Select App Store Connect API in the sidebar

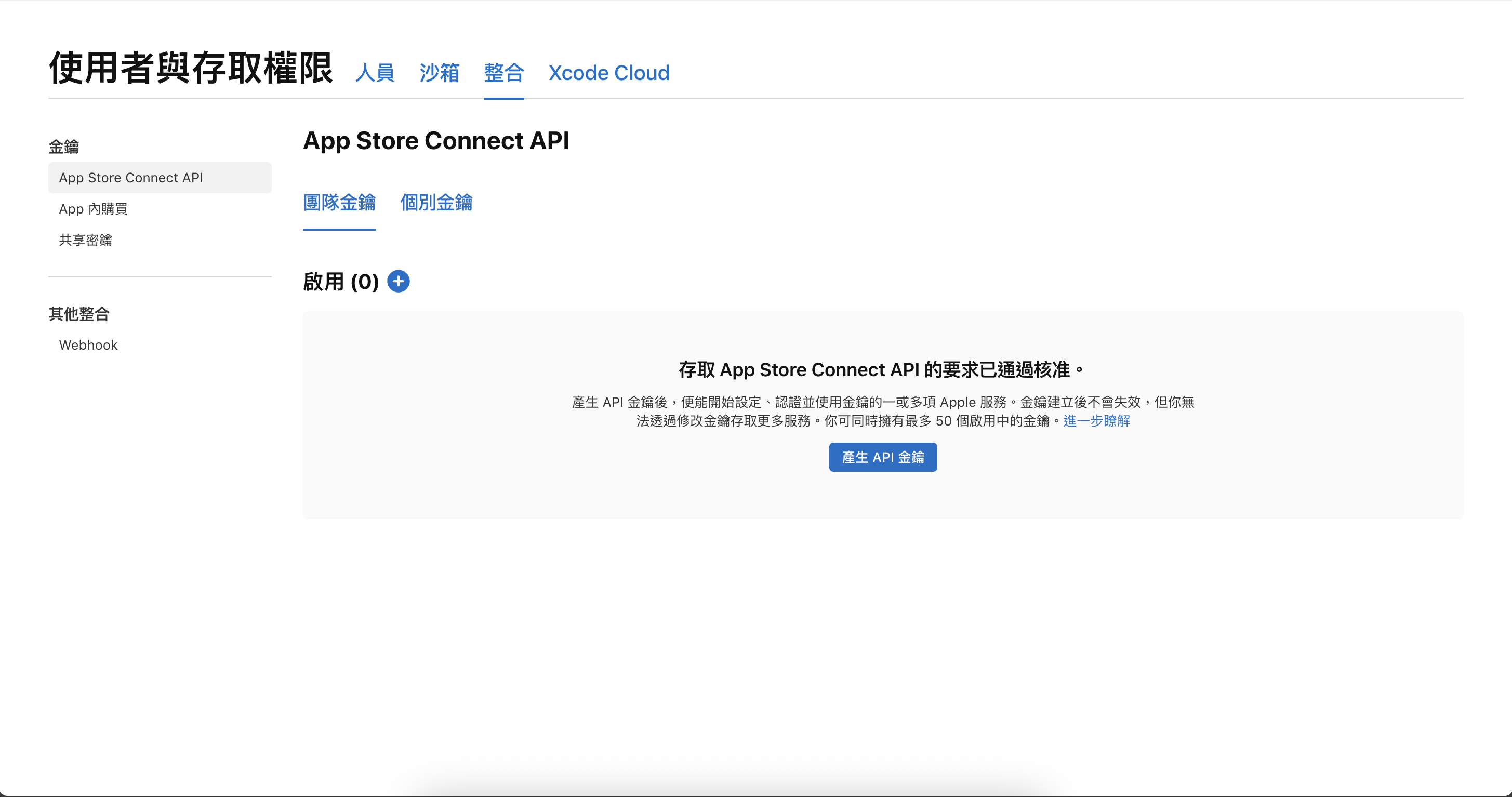click(131, 178)
